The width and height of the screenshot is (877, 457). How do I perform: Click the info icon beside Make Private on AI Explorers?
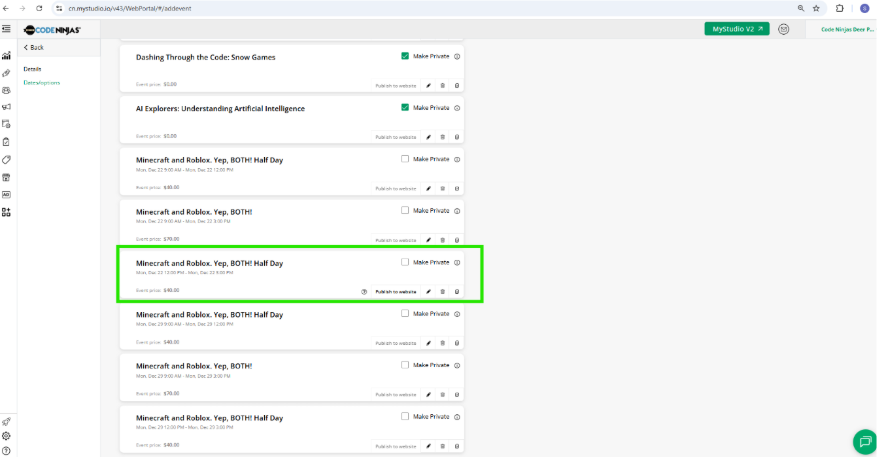click(457, 108)
